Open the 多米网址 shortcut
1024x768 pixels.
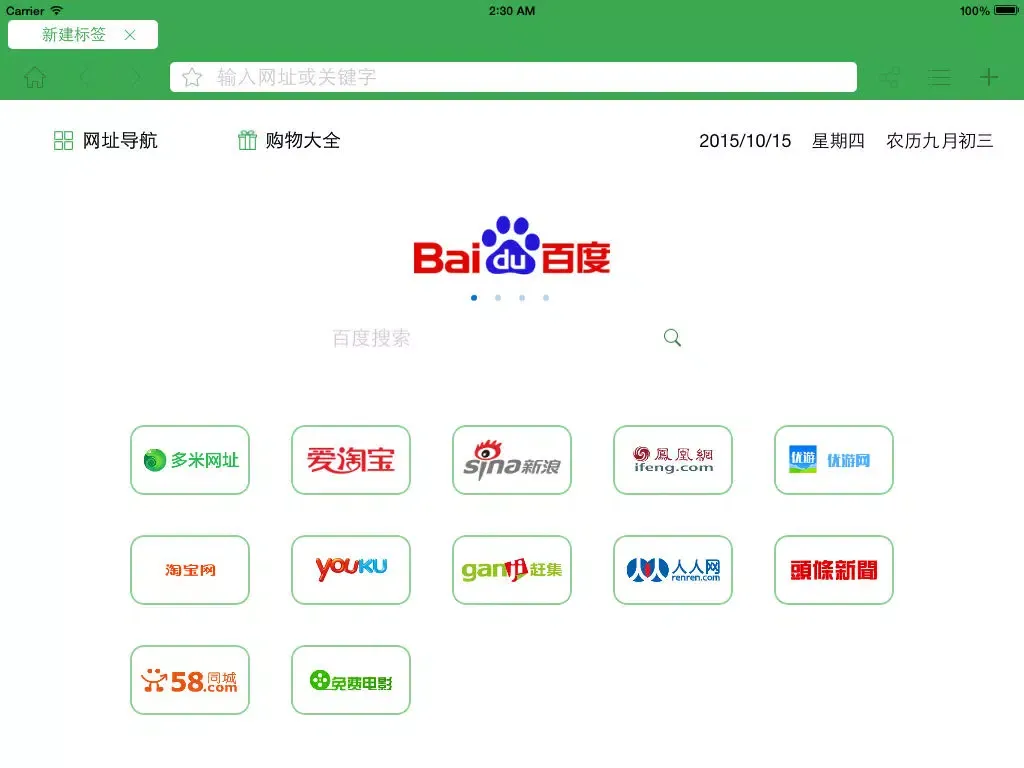tap(190, 460)
